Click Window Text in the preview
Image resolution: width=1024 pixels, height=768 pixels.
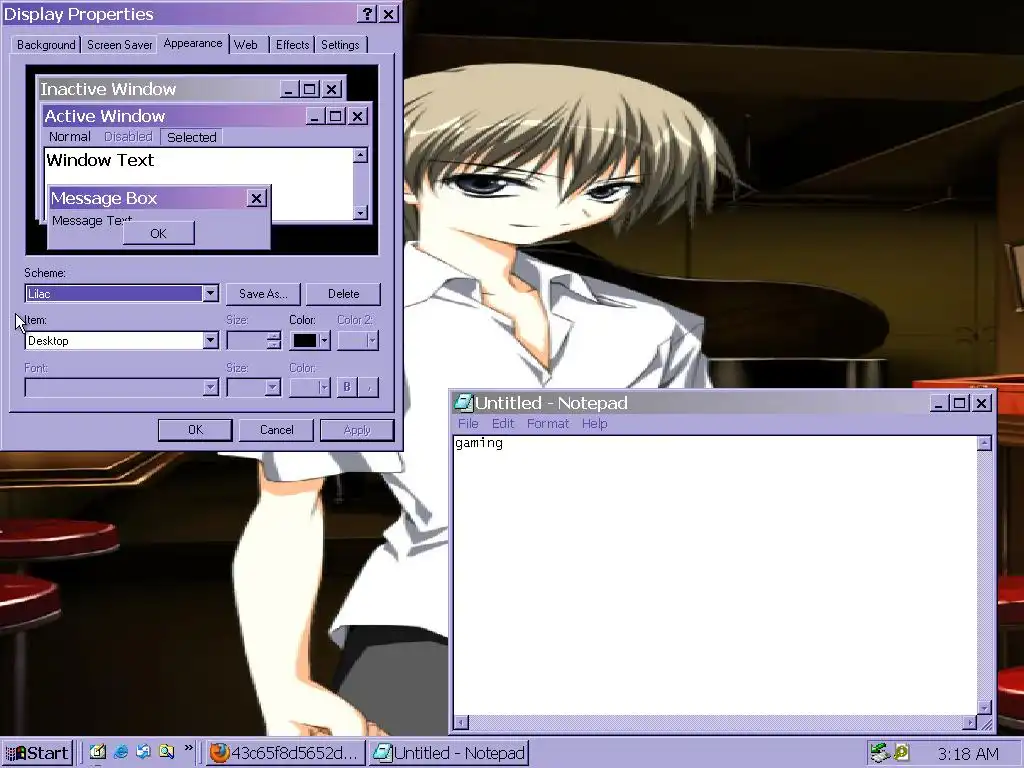click(x=100, y=160)
